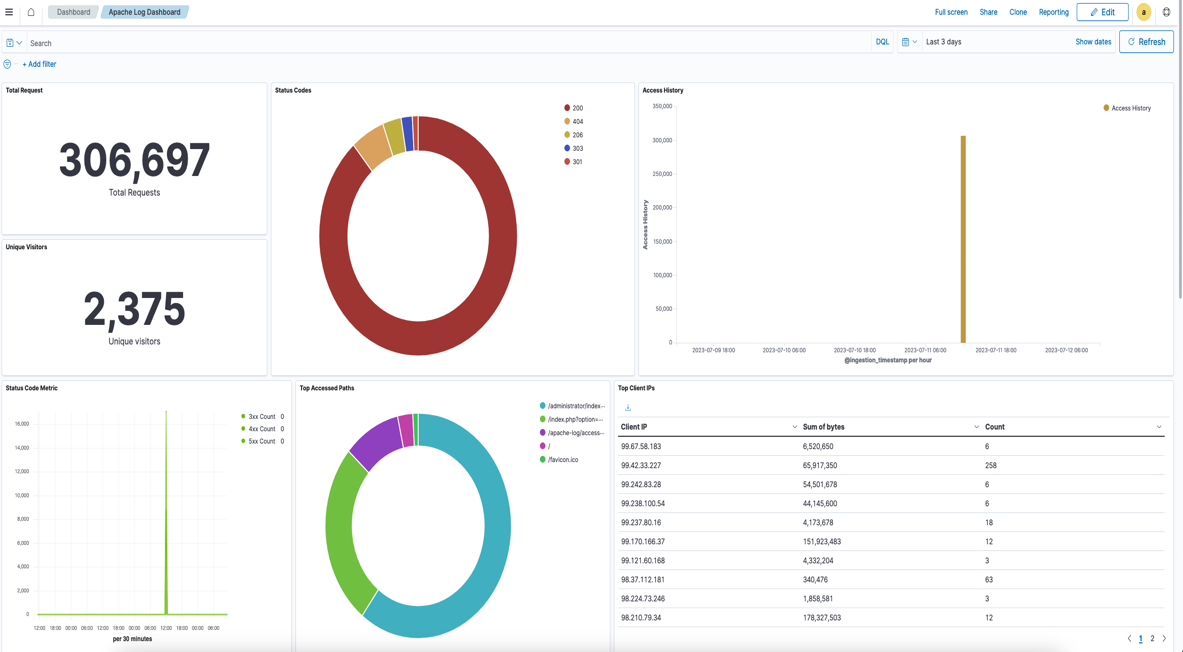This screenshot has width=1183, height=652.
Task: Toggle the 200 status code legend entry
Action: 577,108
